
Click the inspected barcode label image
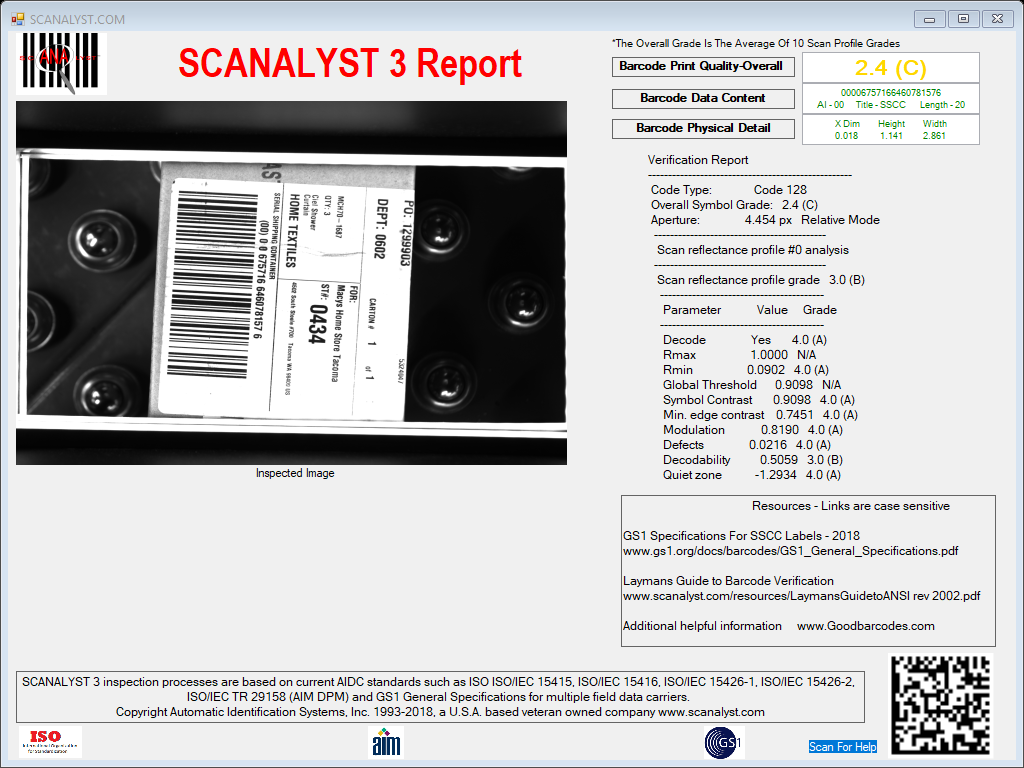(291, 283)
